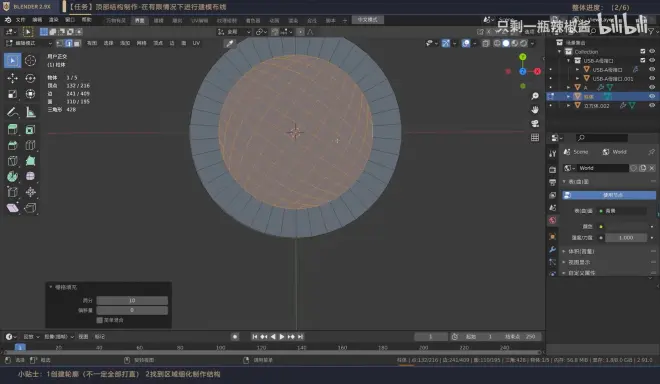Select the Move tool
This screenshot has width=660, height=384.
13,78
